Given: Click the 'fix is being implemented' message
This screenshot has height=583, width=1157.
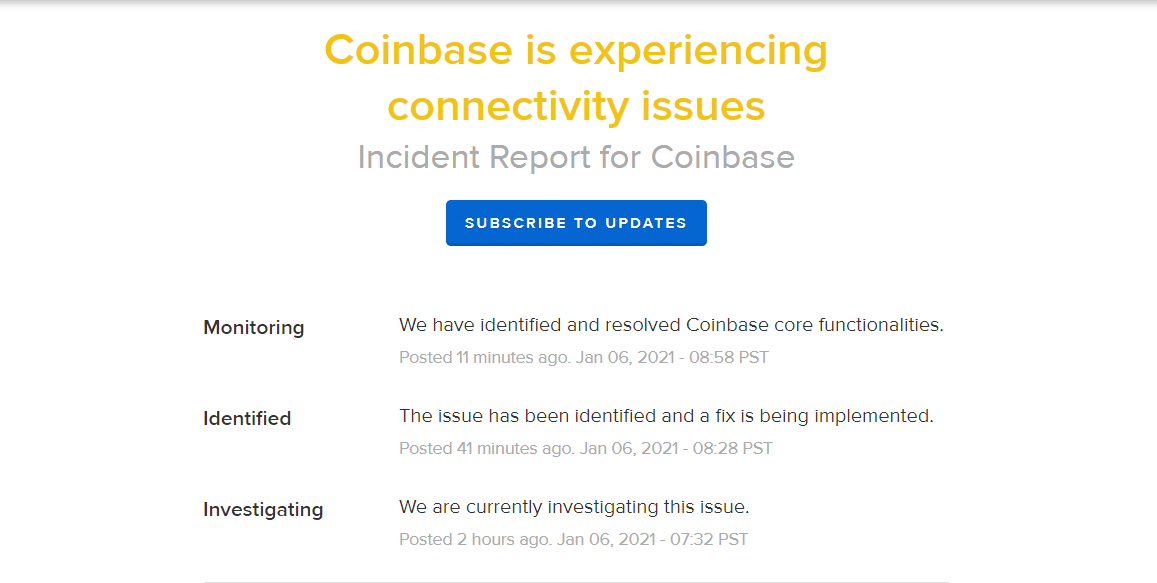Looking at the screenshot, I should point(800,416).
